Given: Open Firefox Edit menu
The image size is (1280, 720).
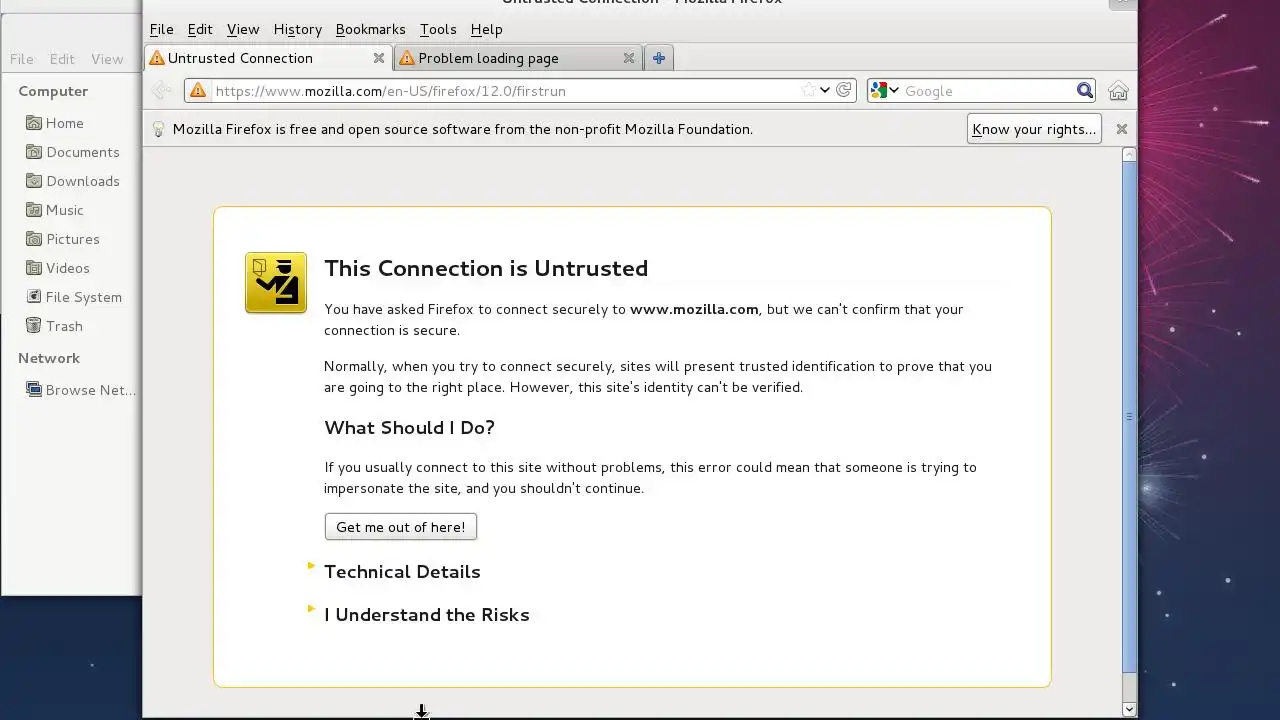Looking at the screenshot, I should tap(200, 29).
